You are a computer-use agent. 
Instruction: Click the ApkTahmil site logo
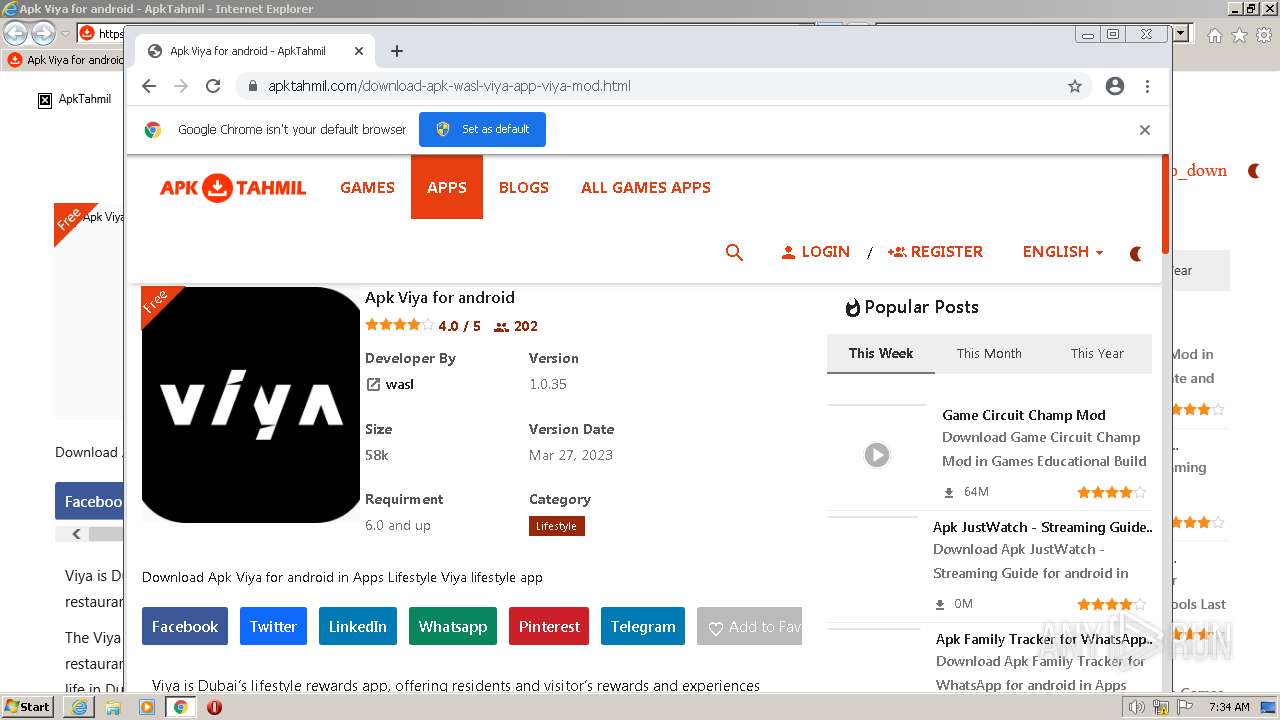tap(233, 188)
